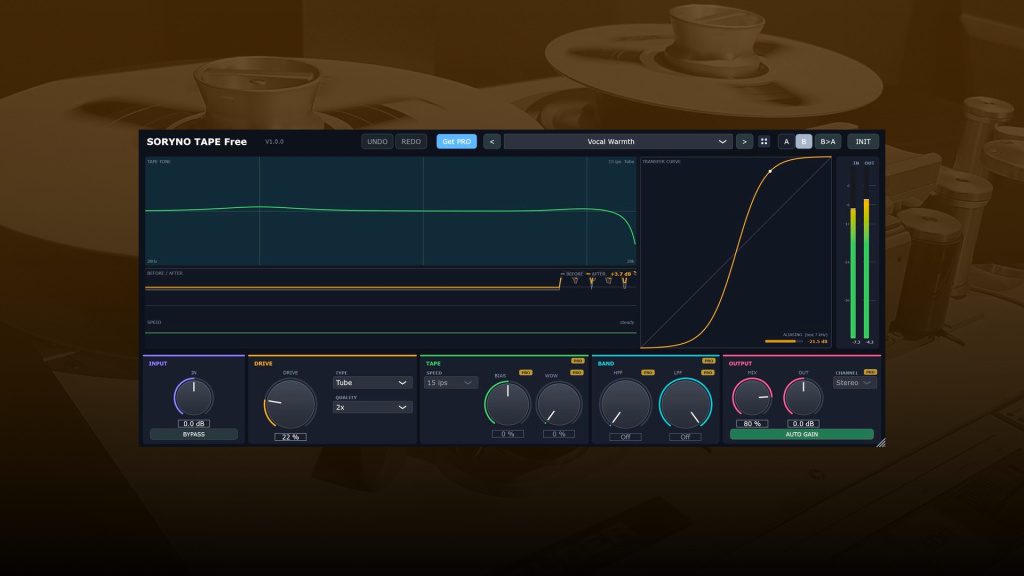Click the +3.7 dB after readout
The image size is (1024, 576).
620,274
